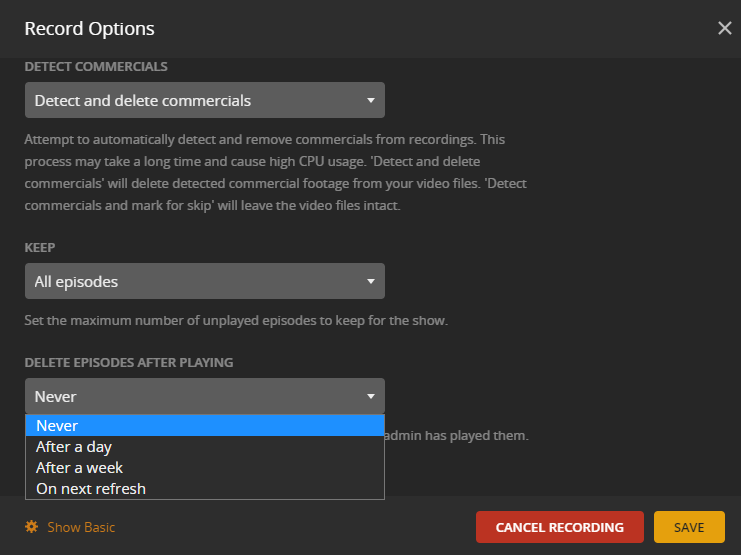Viewport: 741px width, 555px height.
Task: Close the Record Options dialog
Action: pos(725,29)
